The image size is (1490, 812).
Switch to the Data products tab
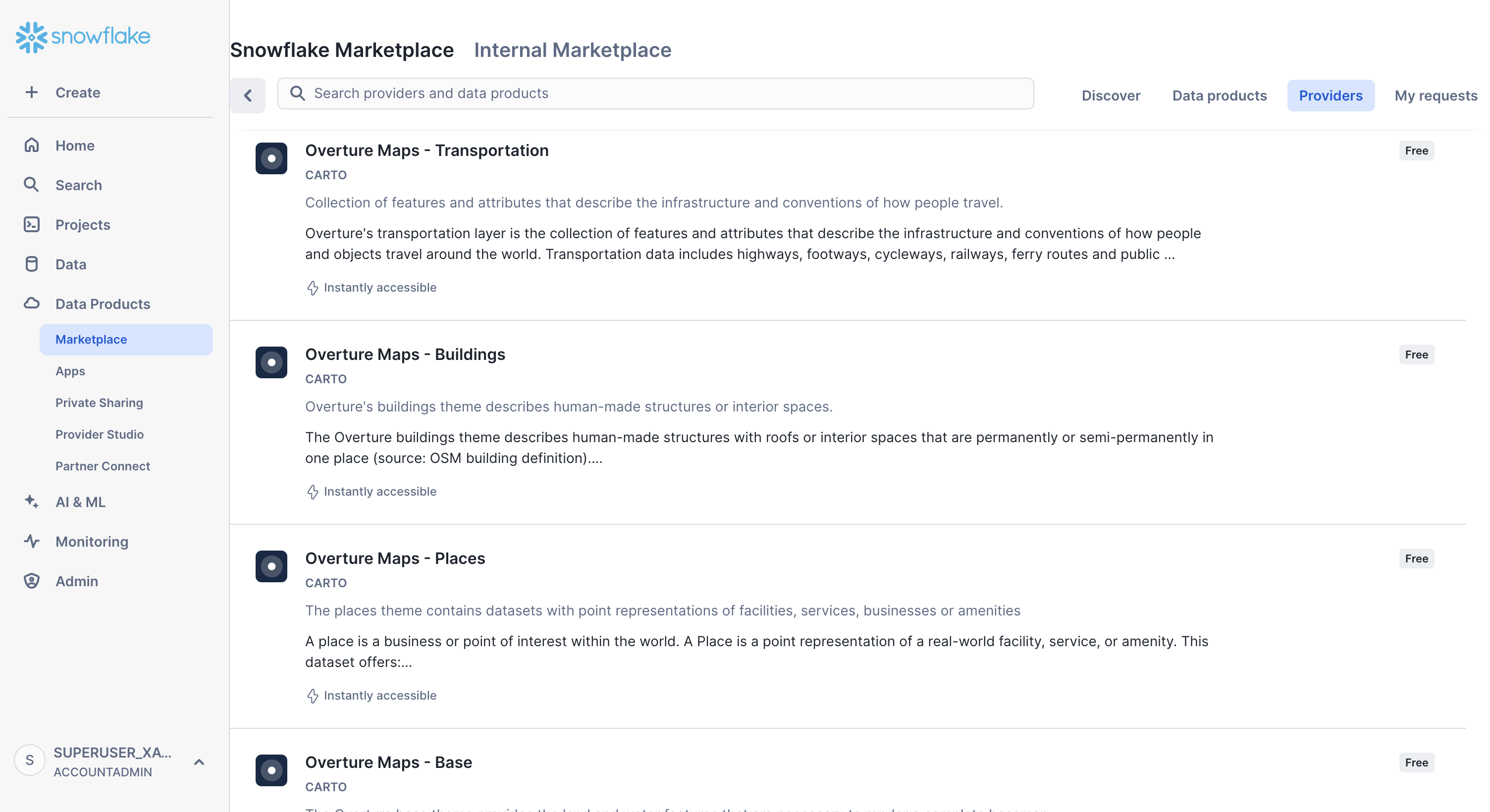click(1220, 96)
